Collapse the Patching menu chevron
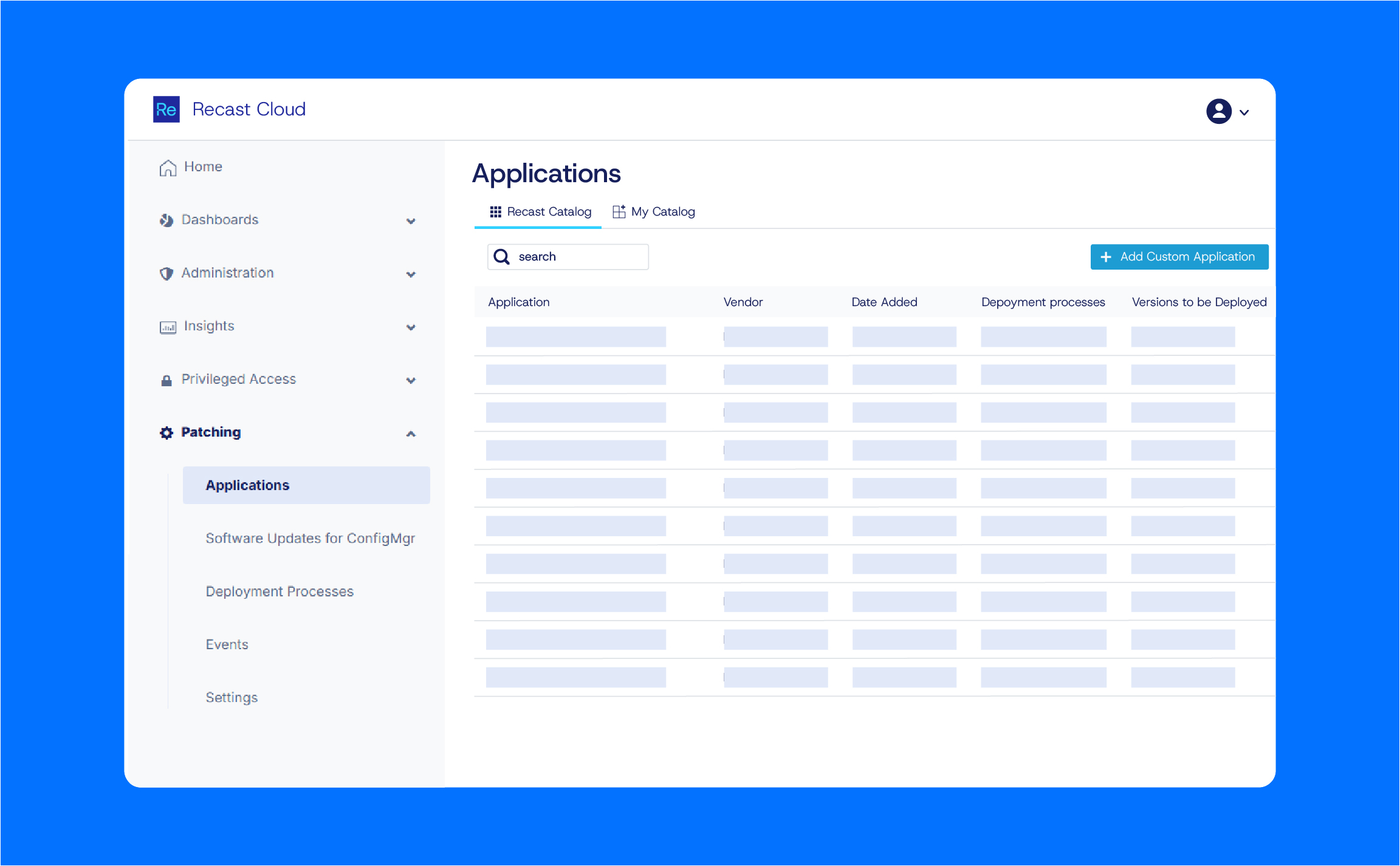This screenshot has height=866, width=1400. point(411,434)
